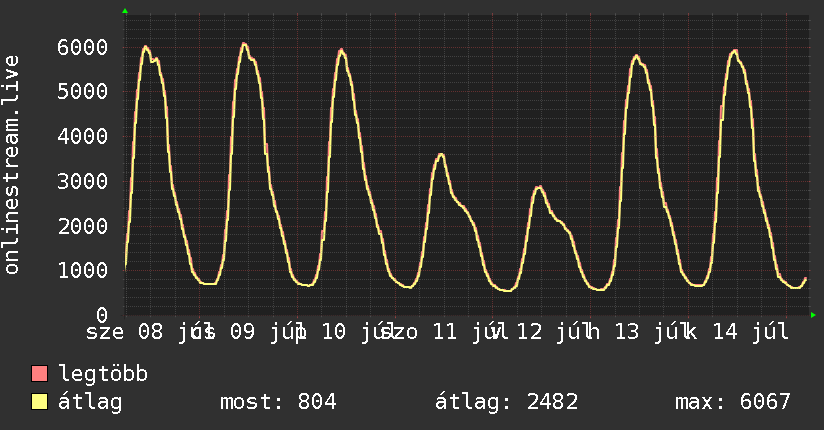This screenshot has height=430, width=824.
Task: Select the átlag legend label beside the yellow swatch
Action: click(90, 403)
